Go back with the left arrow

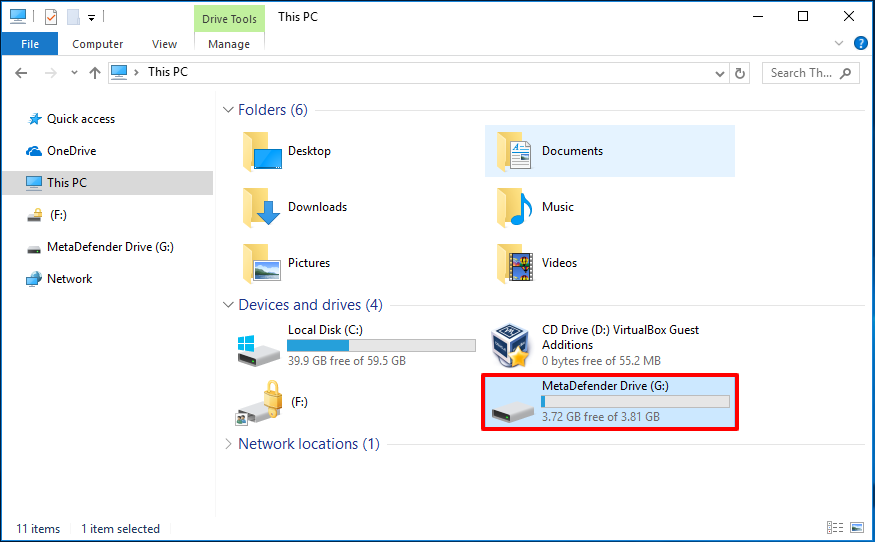(x=21, y=73)
